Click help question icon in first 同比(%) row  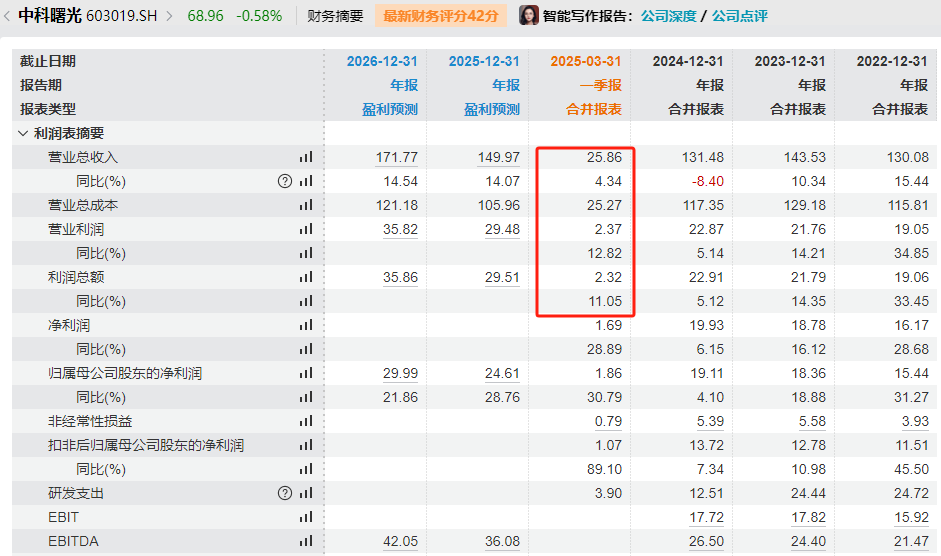pos(285,181)
